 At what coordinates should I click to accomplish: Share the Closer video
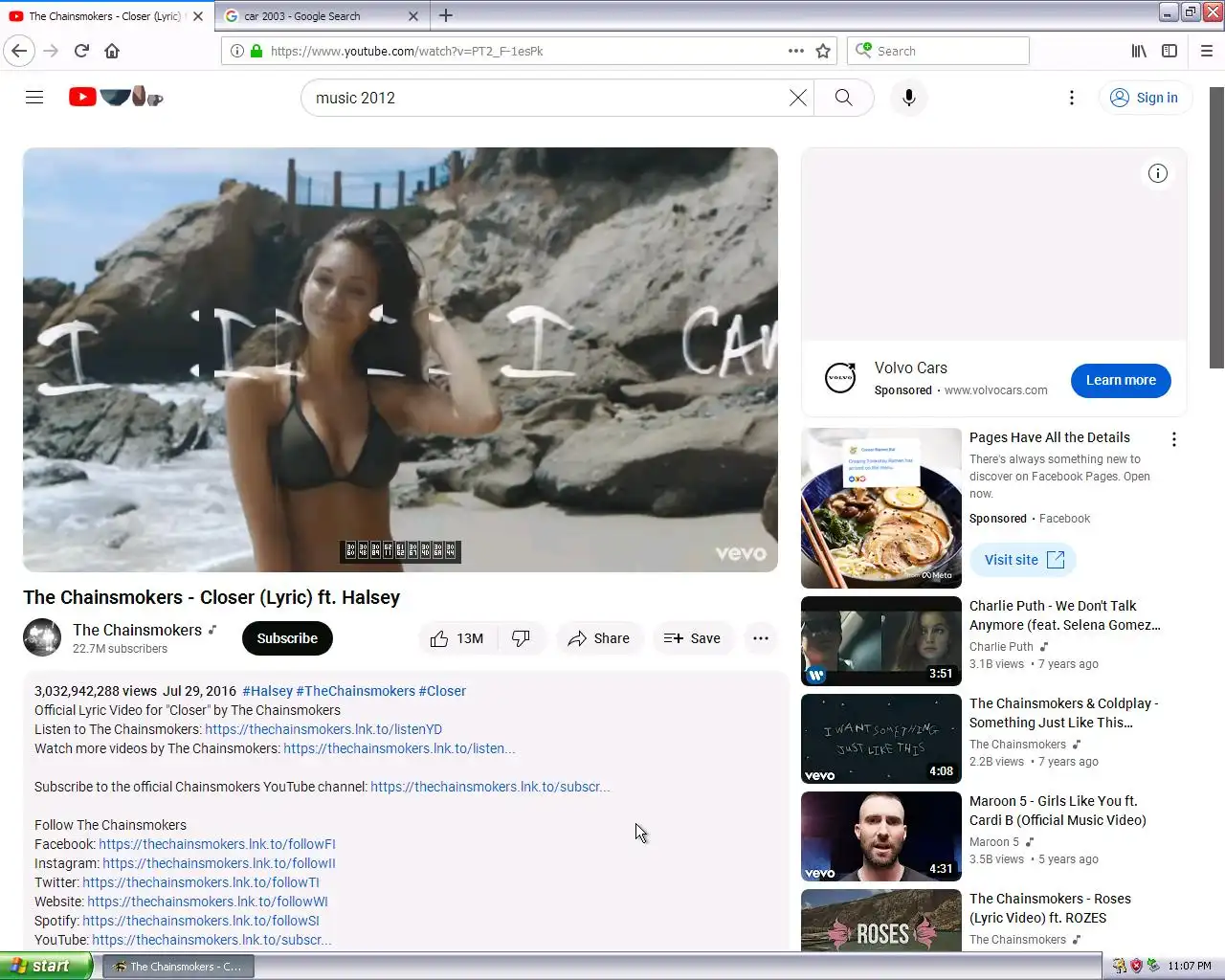[599, 638]
